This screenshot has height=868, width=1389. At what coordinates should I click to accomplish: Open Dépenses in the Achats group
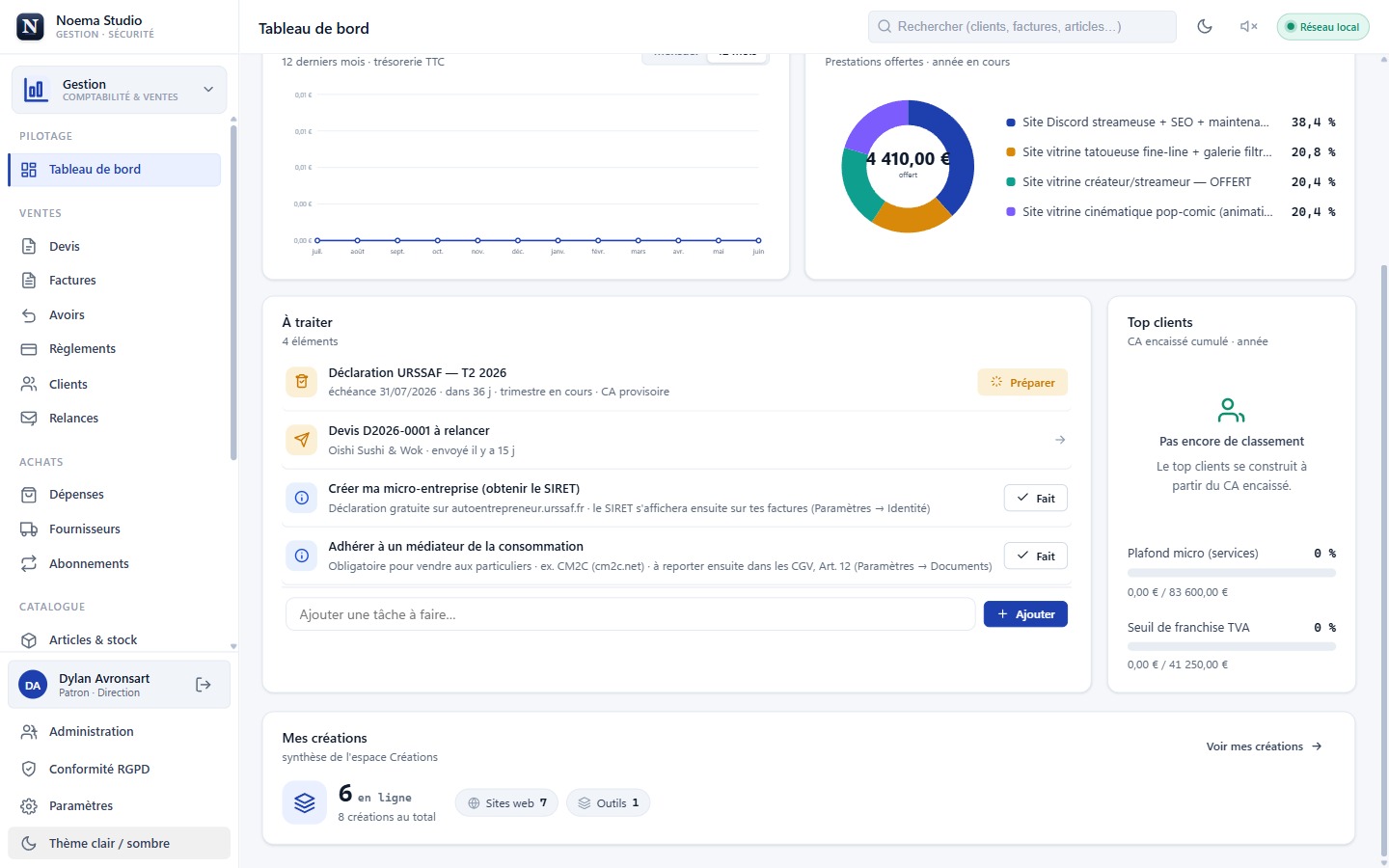pyautogui.click(x=114, y=495)
